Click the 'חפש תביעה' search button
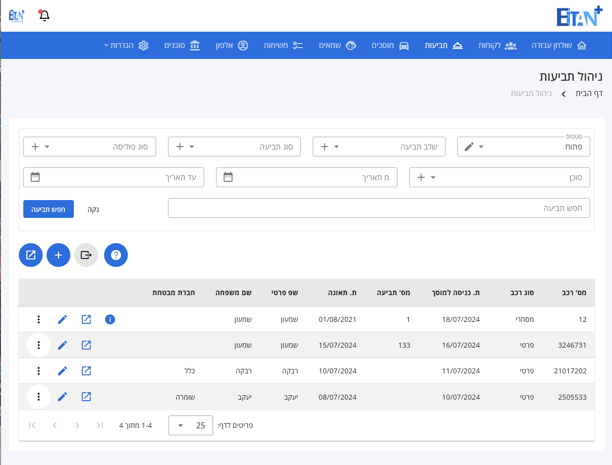The height and width of the screenshot is (465, 612). pos(48,209)
